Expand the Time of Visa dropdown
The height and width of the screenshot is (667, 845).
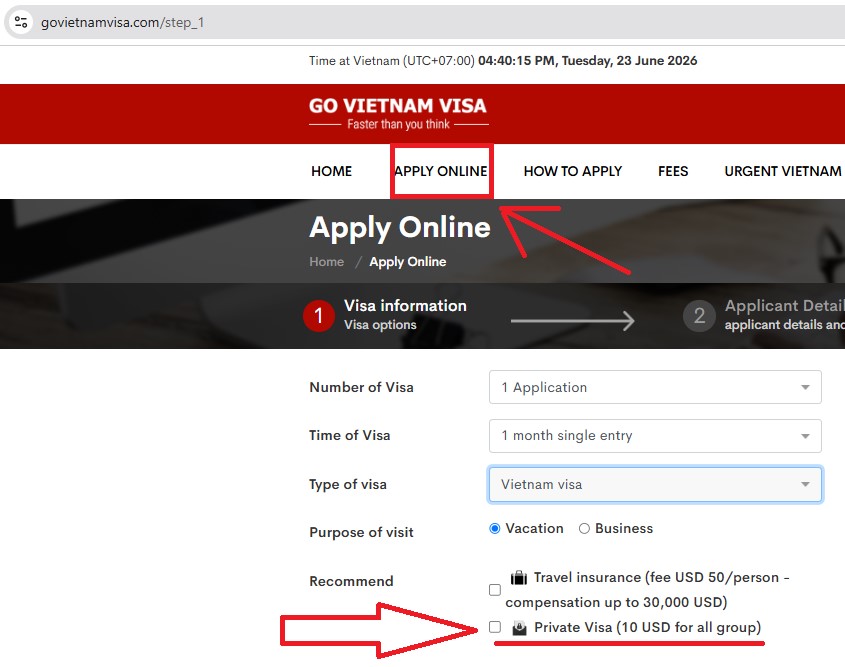tap(655, 435)
